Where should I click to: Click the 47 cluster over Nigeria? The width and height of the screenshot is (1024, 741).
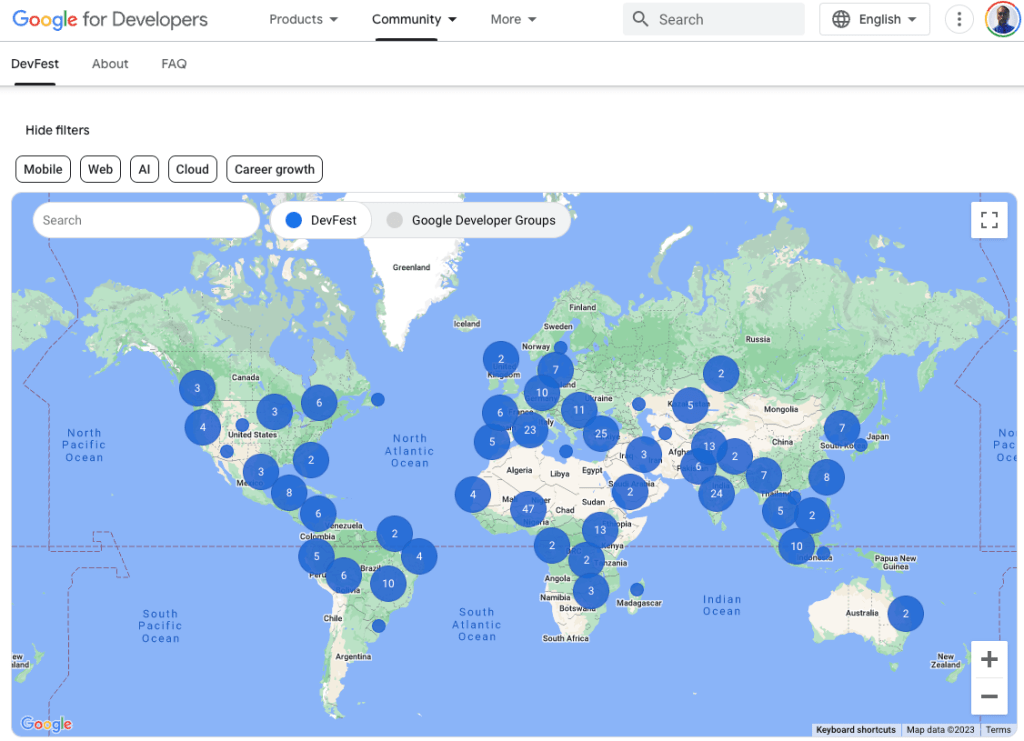[x=528, y=509]
